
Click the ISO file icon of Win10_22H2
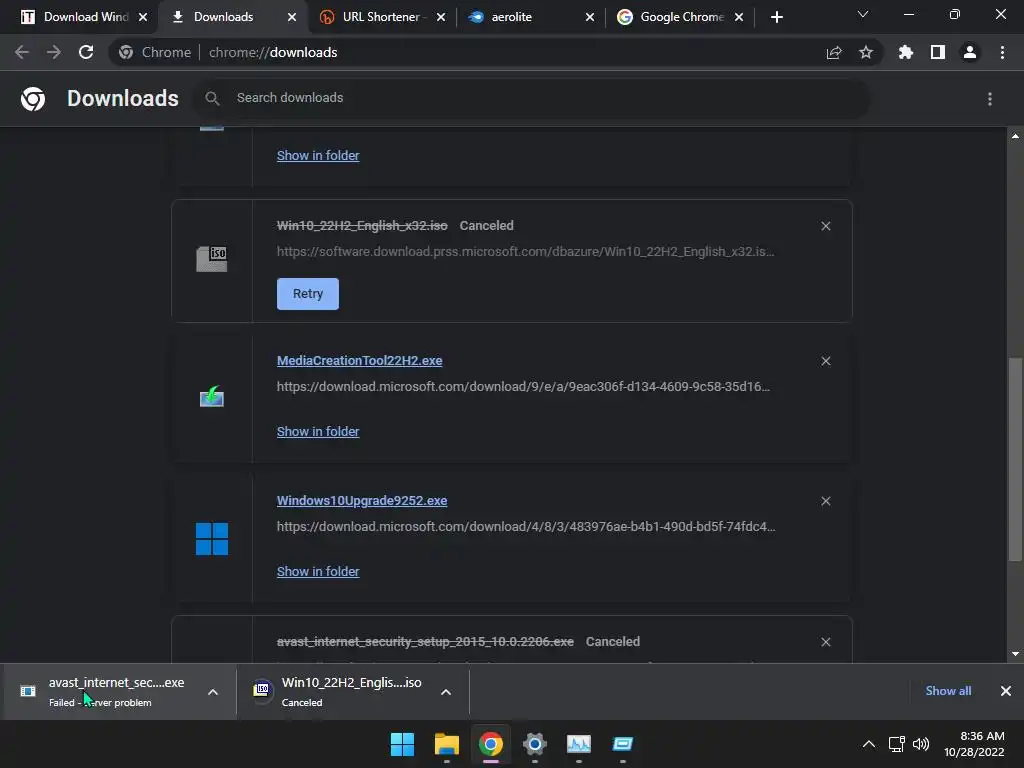[212, 259]
